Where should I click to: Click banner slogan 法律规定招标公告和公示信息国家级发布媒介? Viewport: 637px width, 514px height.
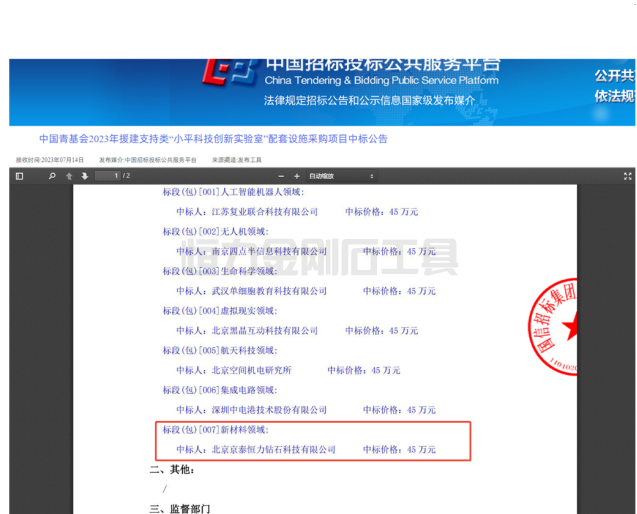[x=369, y=100]
